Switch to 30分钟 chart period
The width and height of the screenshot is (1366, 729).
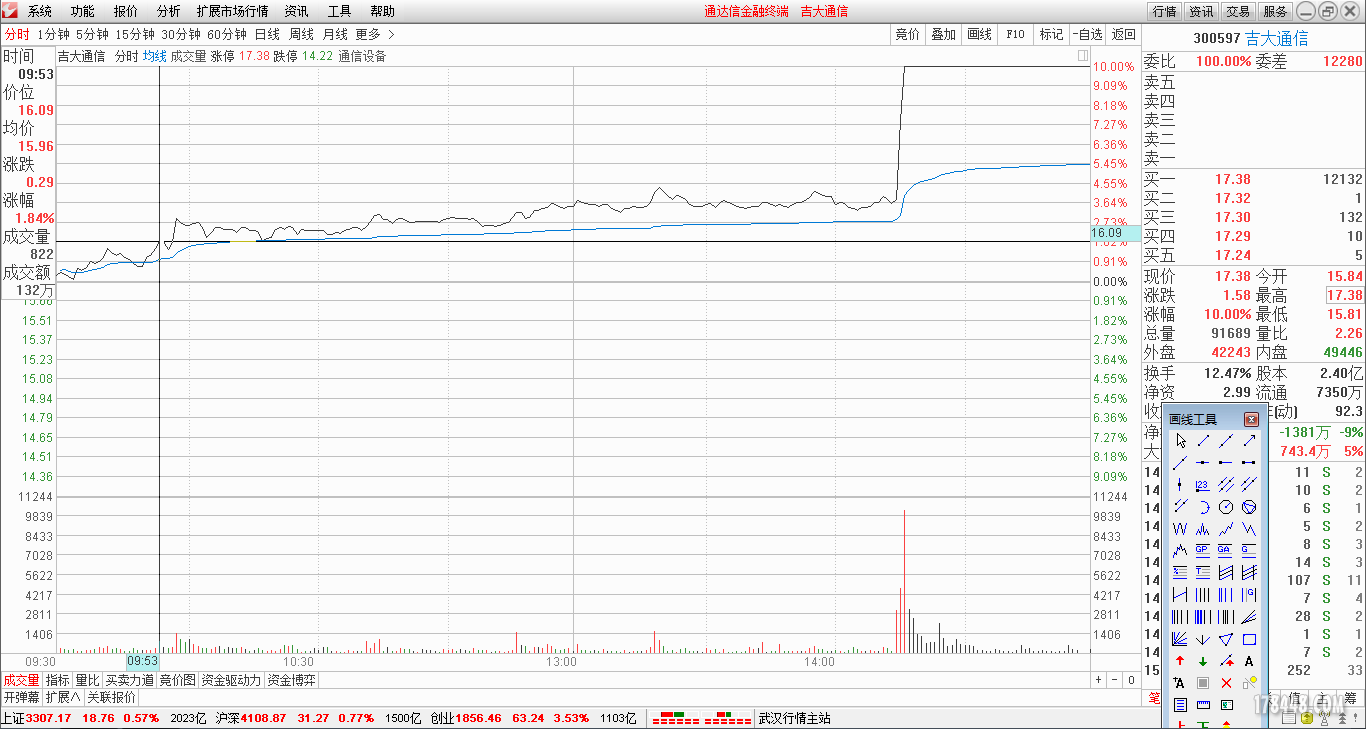181,34
